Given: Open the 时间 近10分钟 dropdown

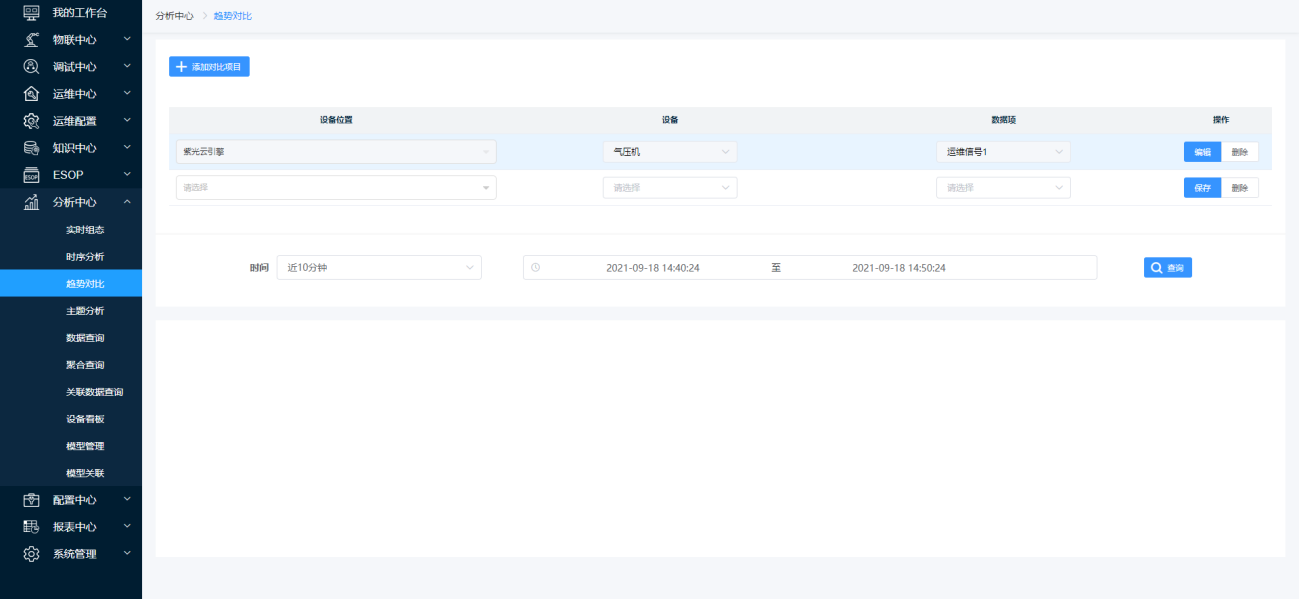Looking at the screenshot, I should tap(379, 268).
